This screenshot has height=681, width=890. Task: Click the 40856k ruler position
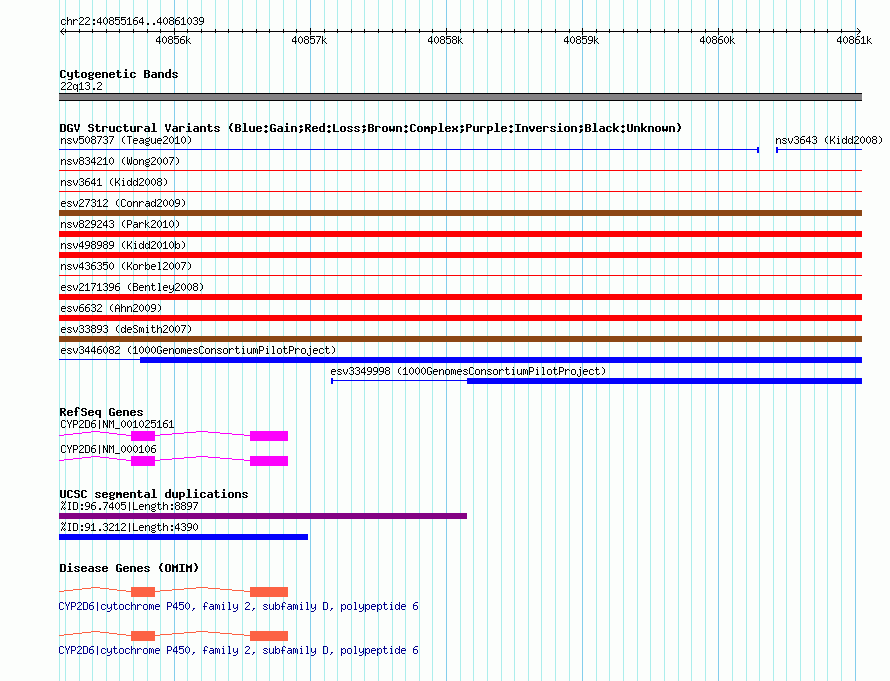[x=173, y=40]
